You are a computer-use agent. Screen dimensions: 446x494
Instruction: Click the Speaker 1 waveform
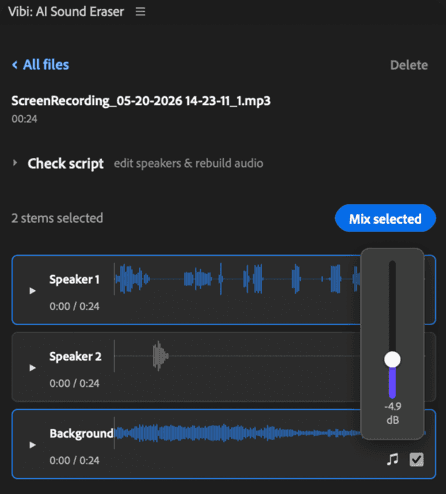pyautogui.click(x=237, y=279)
